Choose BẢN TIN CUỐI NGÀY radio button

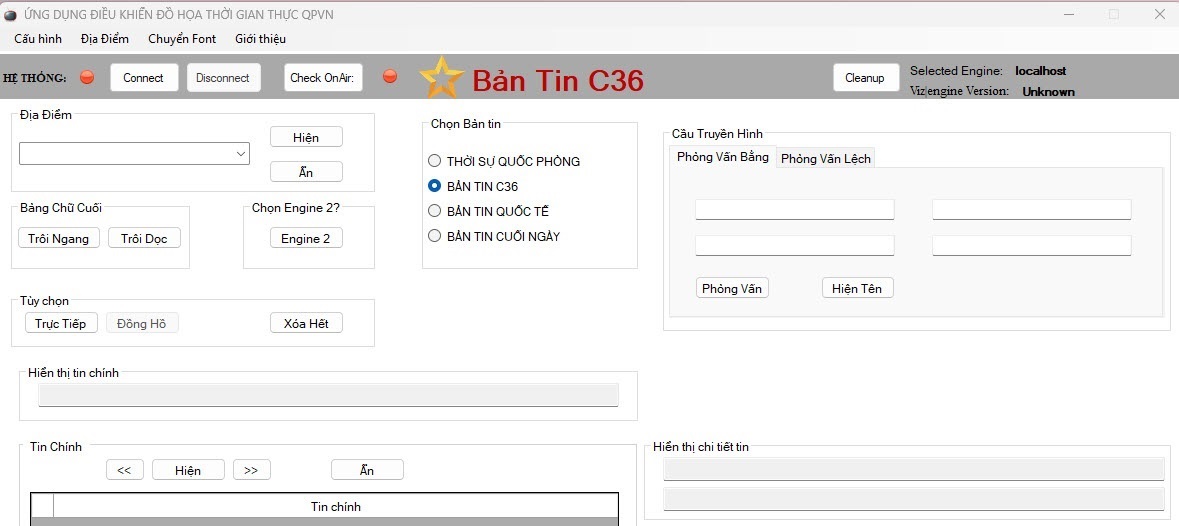click(434, 236)
